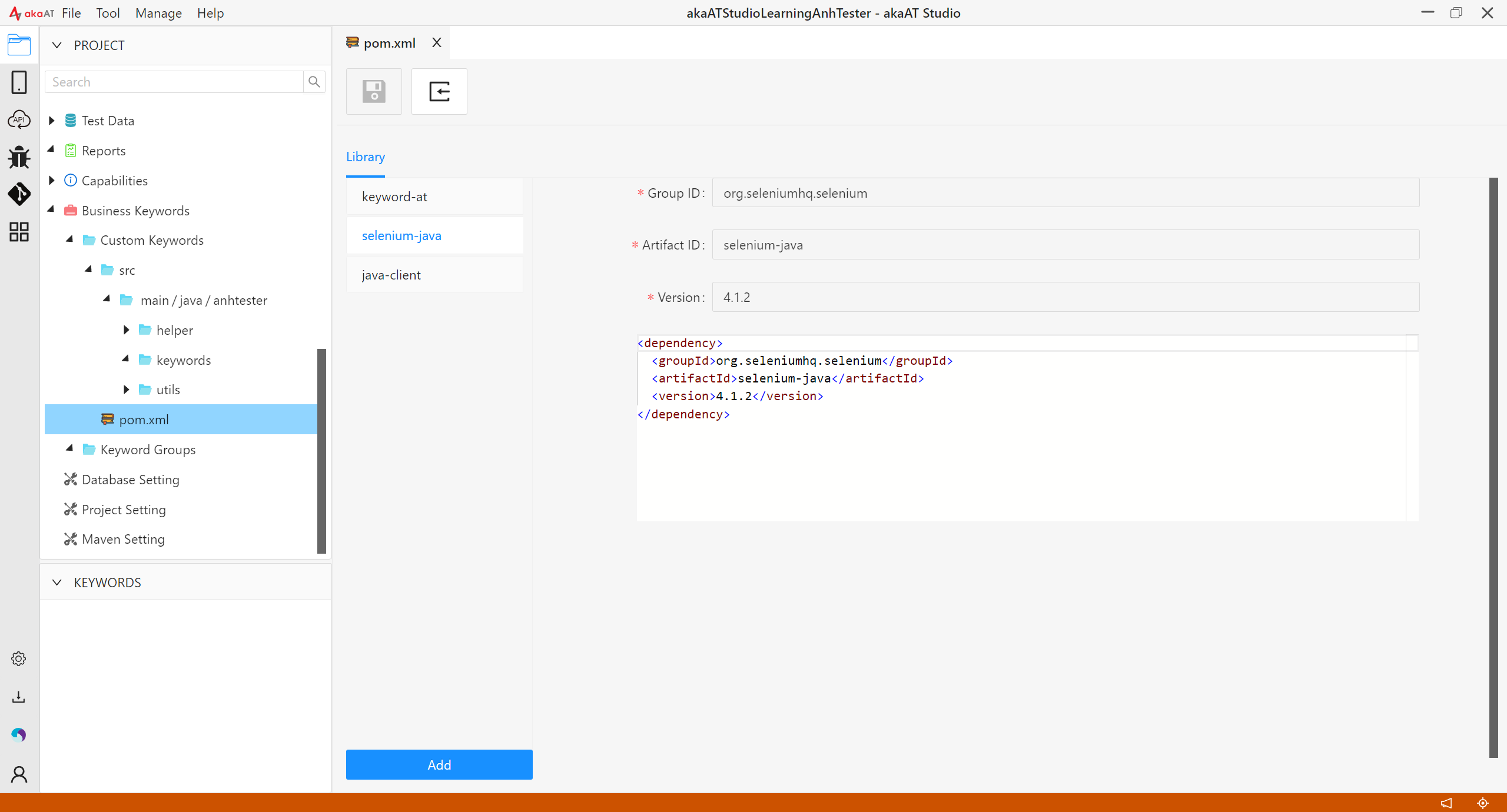Open the Manage menu

pyautogui.click(x=158, y=13)
